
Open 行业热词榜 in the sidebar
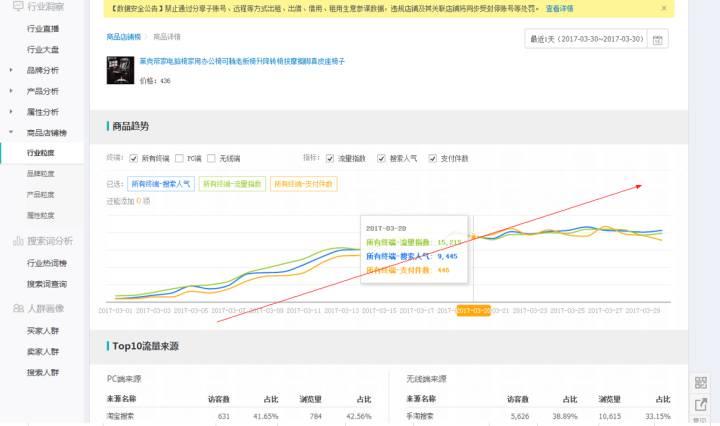[x=47, y=263]
